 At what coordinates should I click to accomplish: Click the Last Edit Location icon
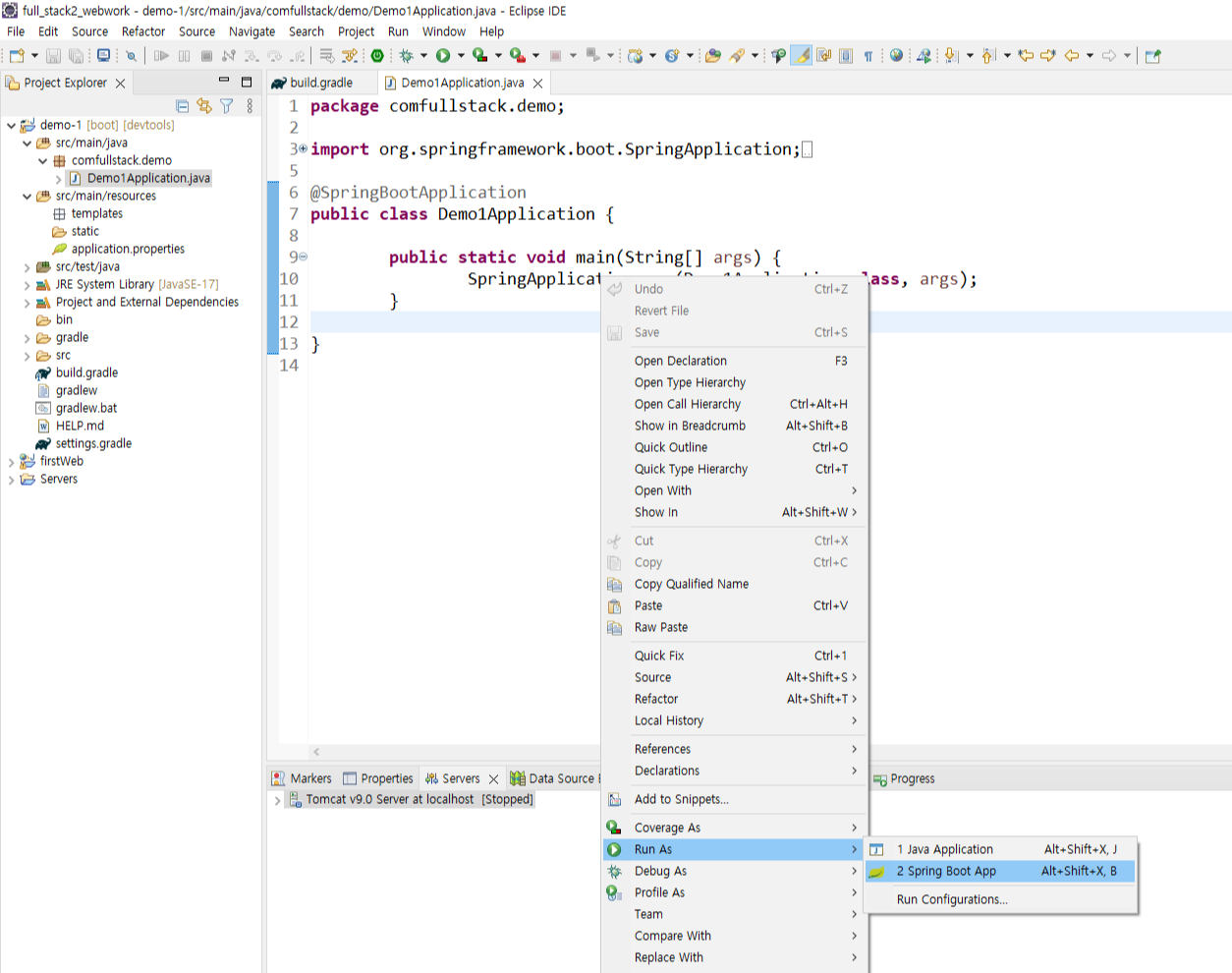click(x=1026, y=56)
